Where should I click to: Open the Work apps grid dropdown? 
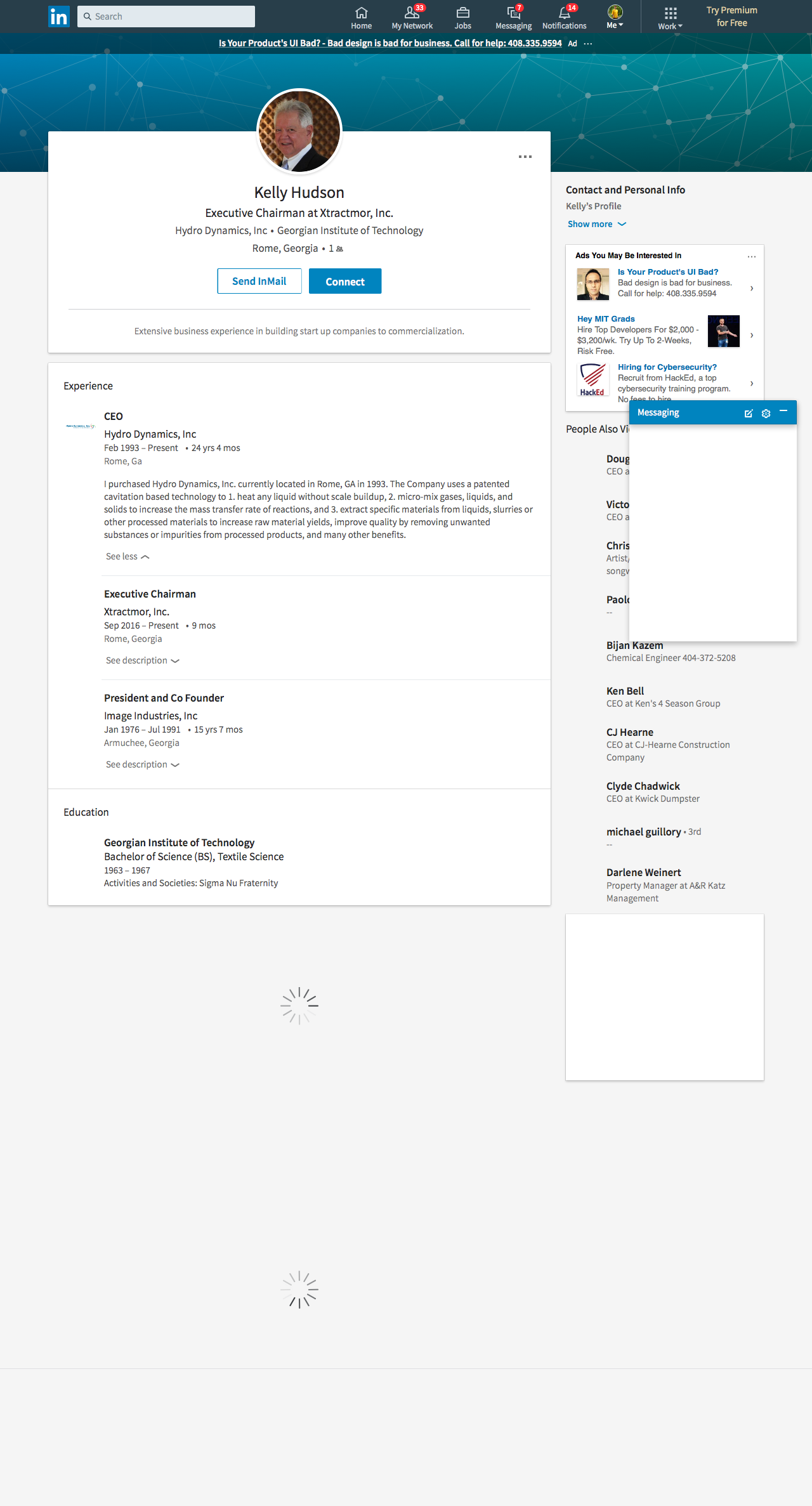(x=670, y=17)
